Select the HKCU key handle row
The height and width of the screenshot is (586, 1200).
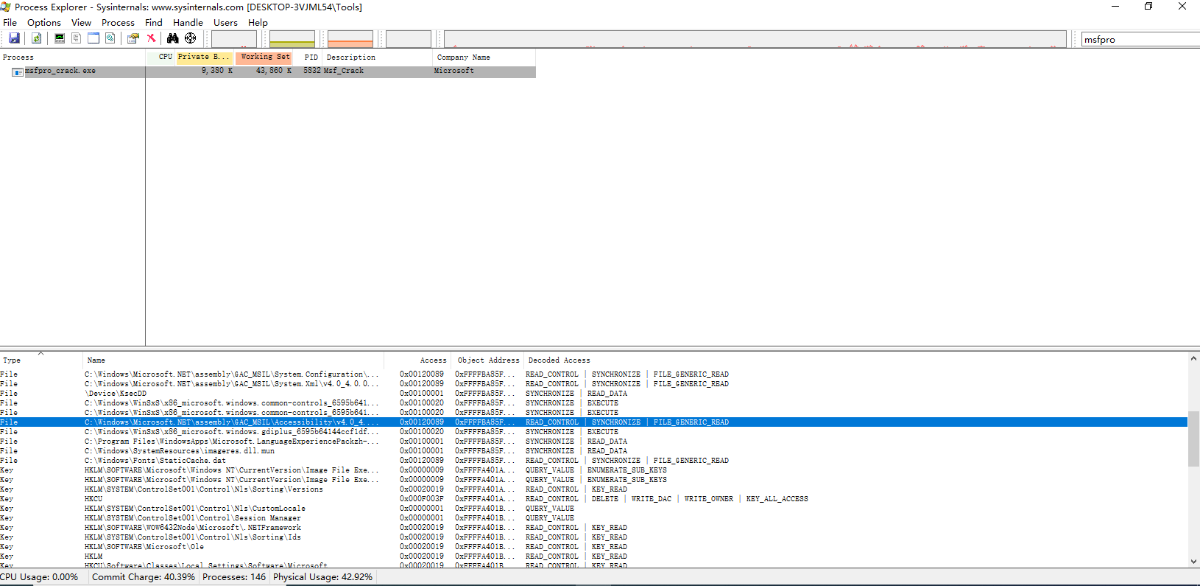(593, 499)
